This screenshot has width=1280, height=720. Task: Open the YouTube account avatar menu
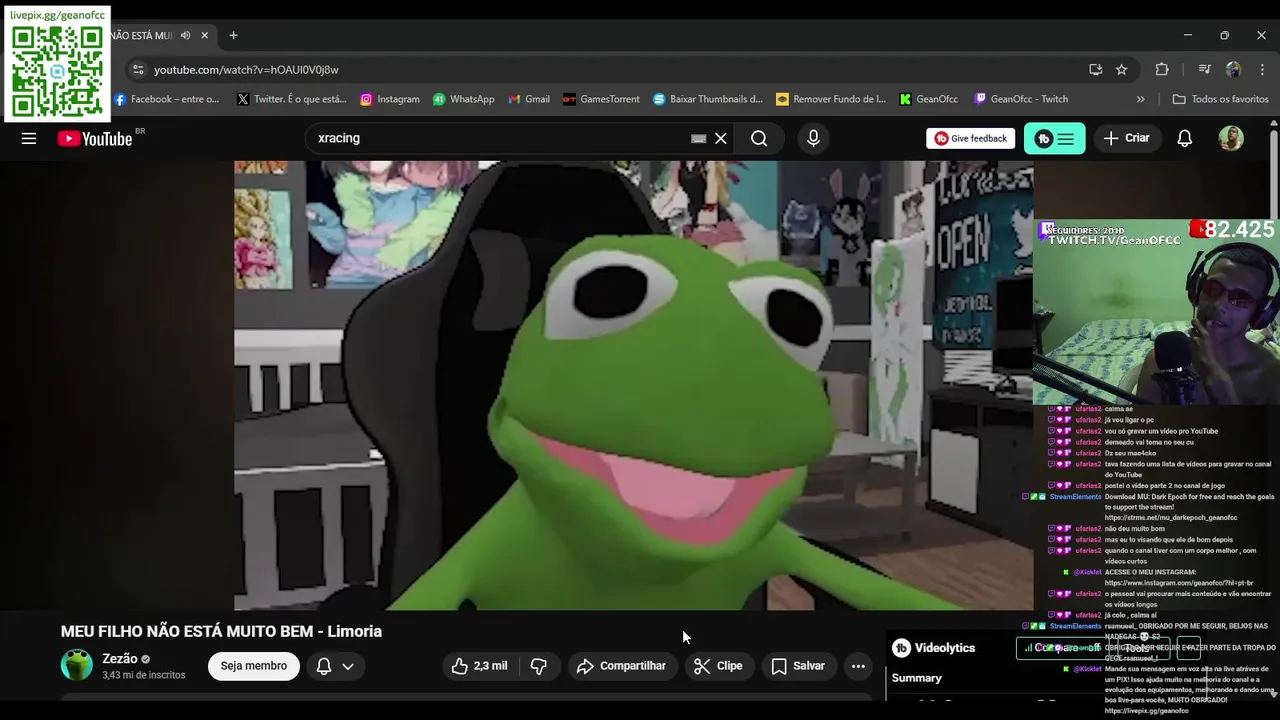[x=1231, y=139]
